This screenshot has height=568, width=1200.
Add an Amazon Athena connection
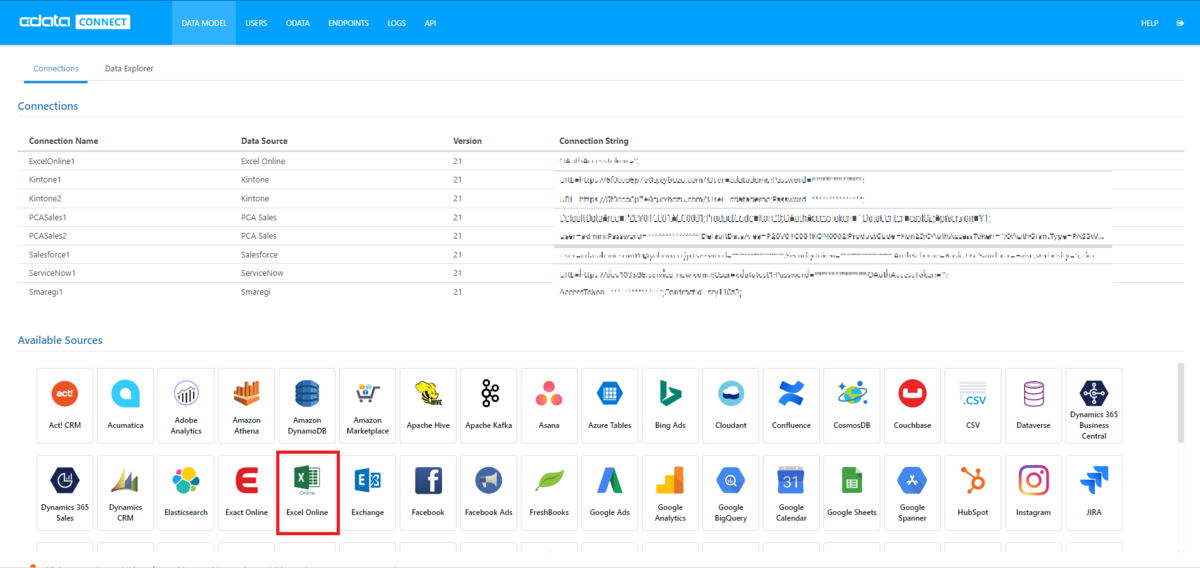click(247, 405)
